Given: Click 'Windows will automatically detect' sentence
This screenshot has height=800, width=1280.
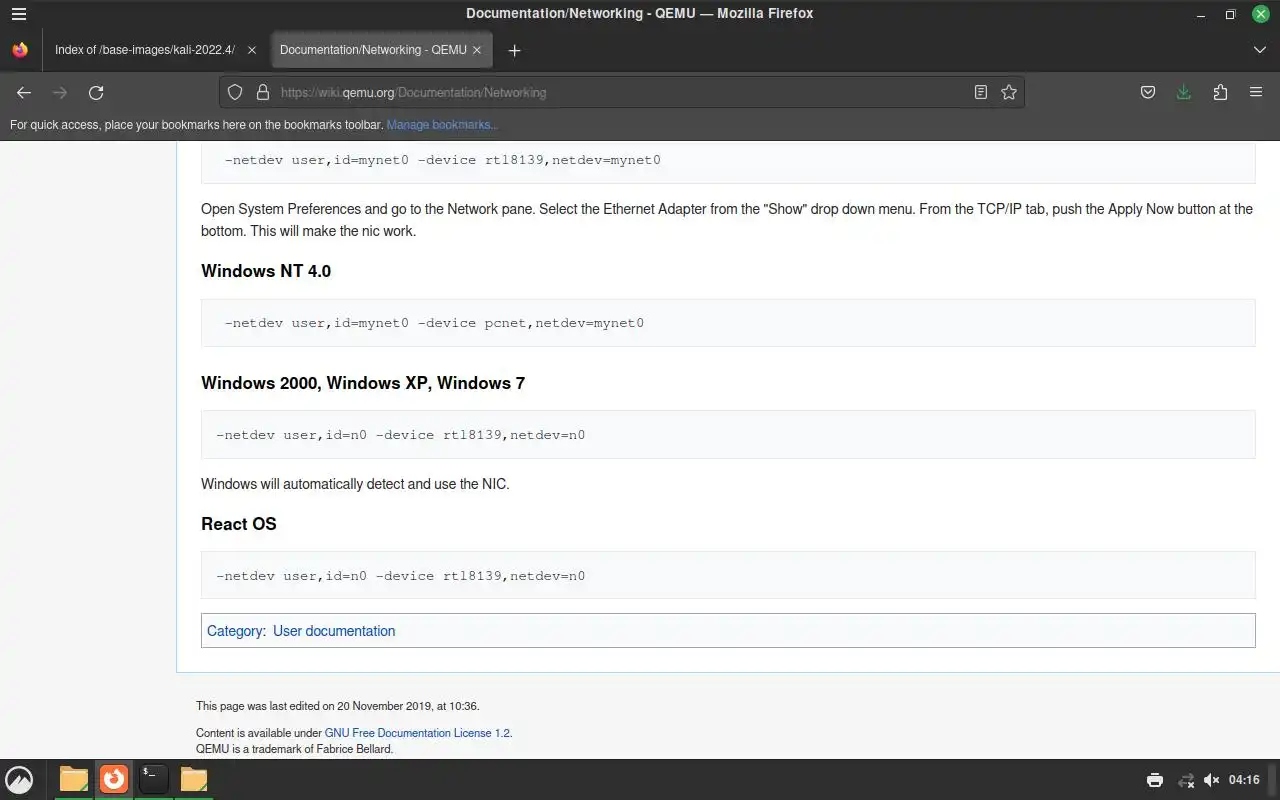Looking at the screenshot, I should 355,484.
